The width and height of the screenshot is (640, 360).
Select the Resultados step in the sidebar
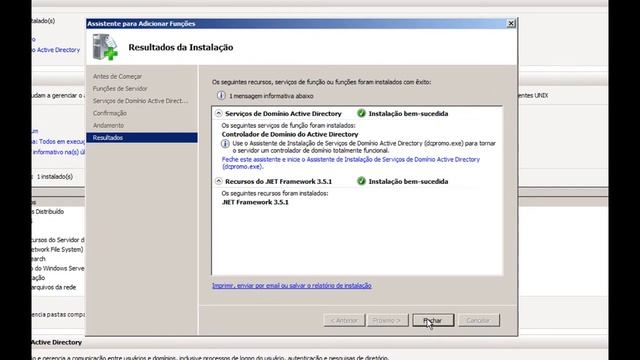point(142,138)
